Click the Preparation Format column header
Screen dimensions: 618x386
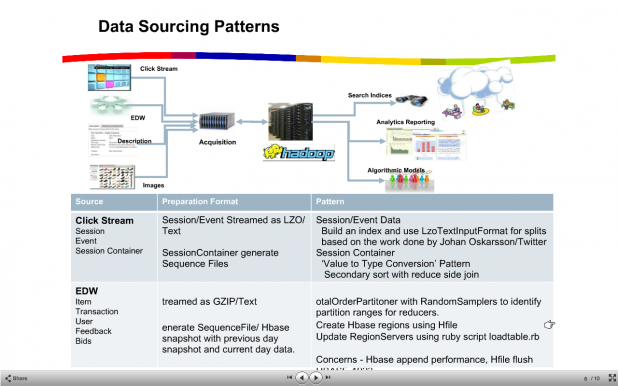pyautogui.click(x=200, y=201)
